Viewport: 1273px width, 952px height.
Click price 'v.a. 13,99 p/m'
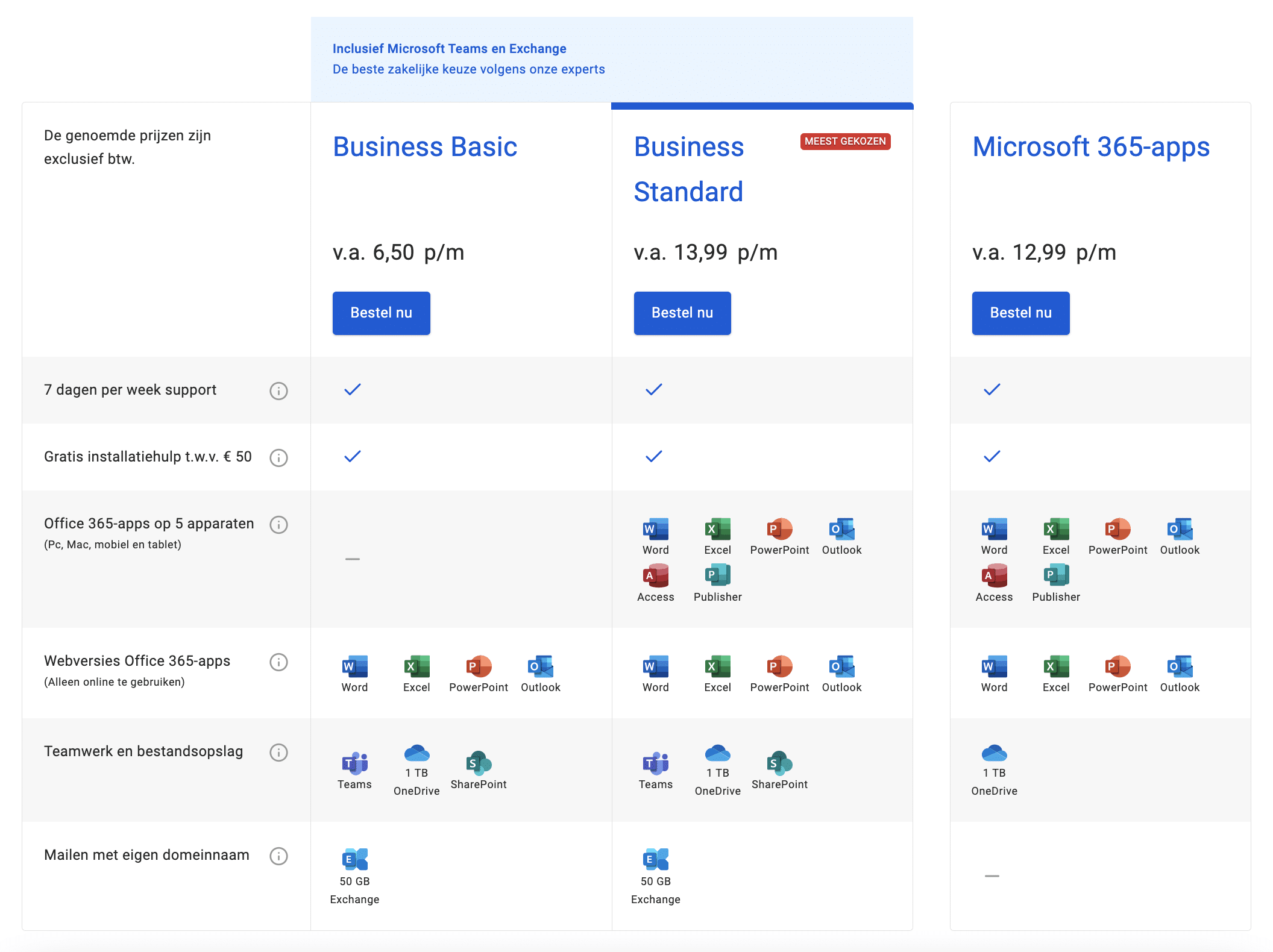(706, 252)
